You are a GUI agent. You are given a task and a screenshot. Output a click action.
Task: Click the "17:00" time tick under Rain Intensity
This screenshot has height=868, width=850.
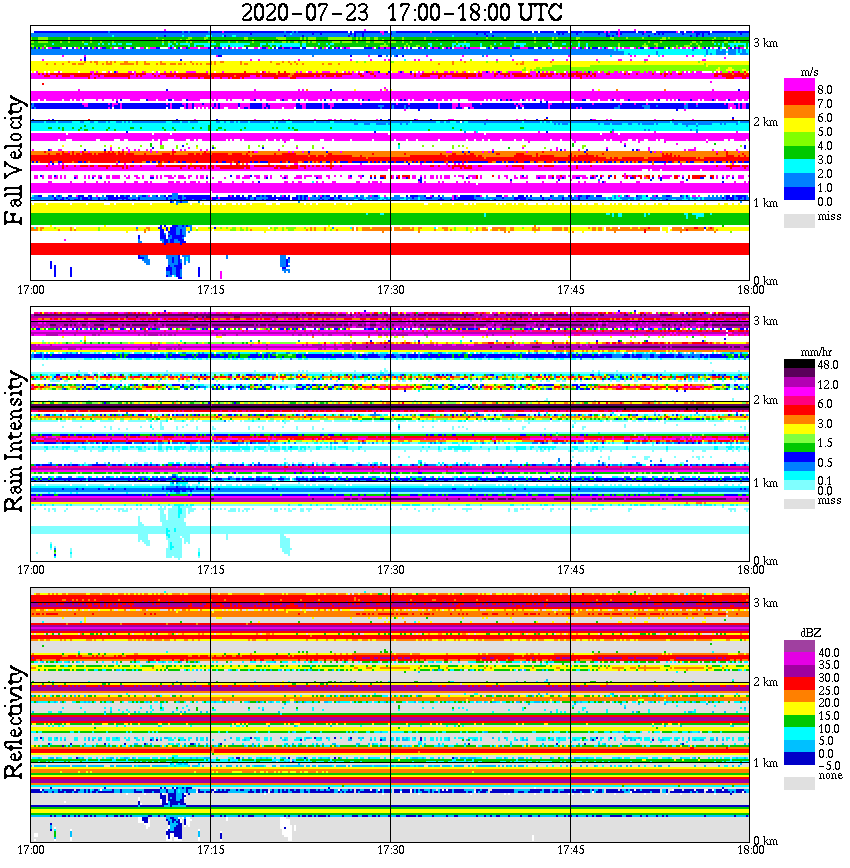coord(31,570)
